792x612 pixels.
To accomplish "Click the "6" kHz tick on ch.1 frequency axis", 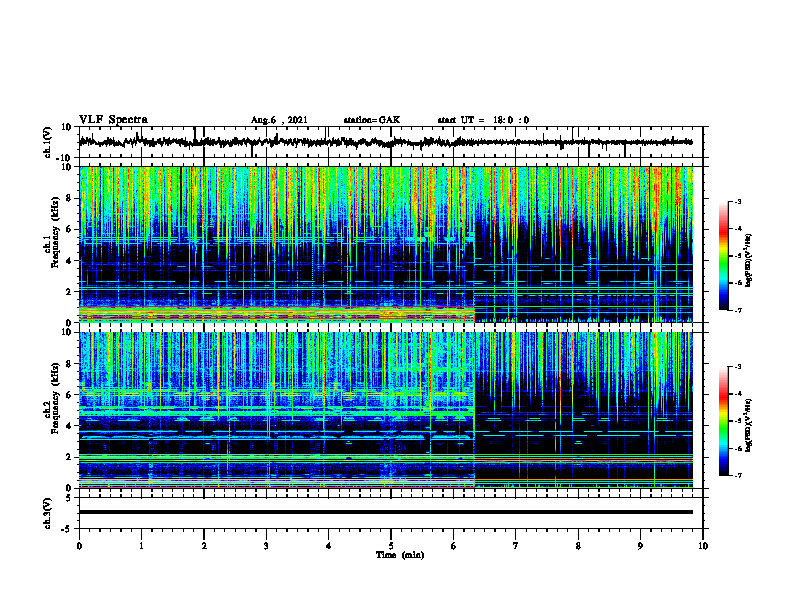I will point(70,230).
